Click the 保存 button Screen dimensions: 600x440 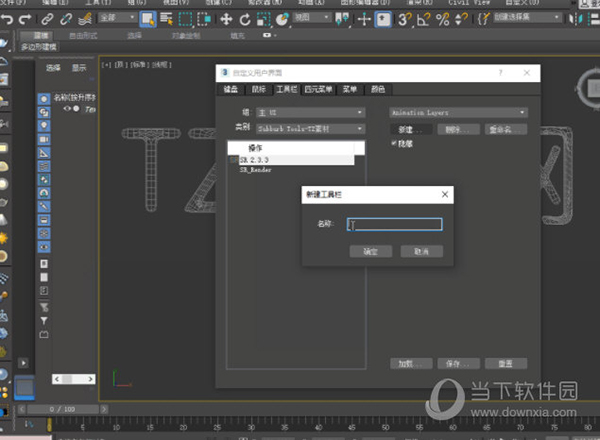coord(458,363)
